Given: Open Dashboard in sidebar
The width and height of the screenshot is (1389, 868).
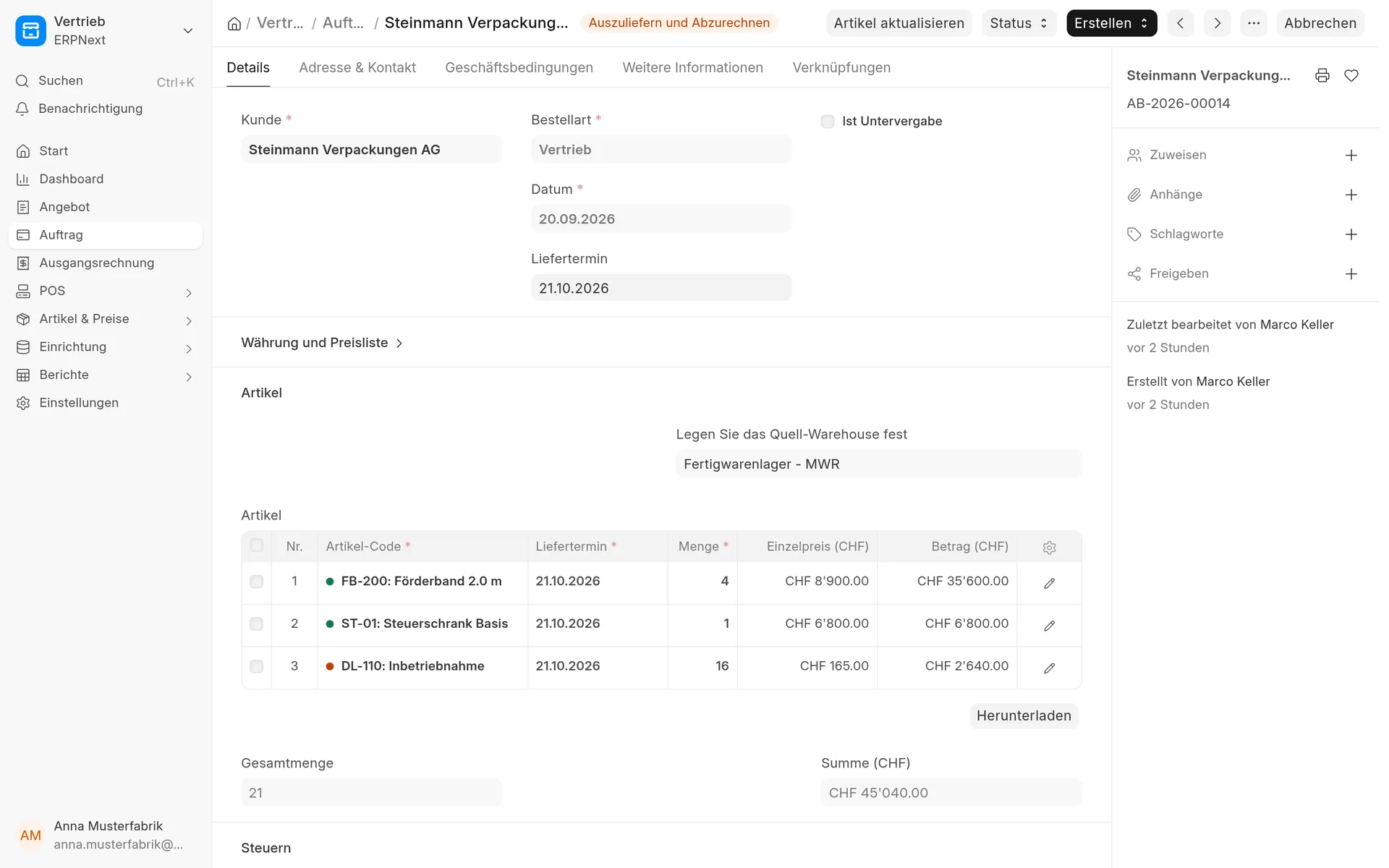Looking at the screenshot, I should 106,179.
